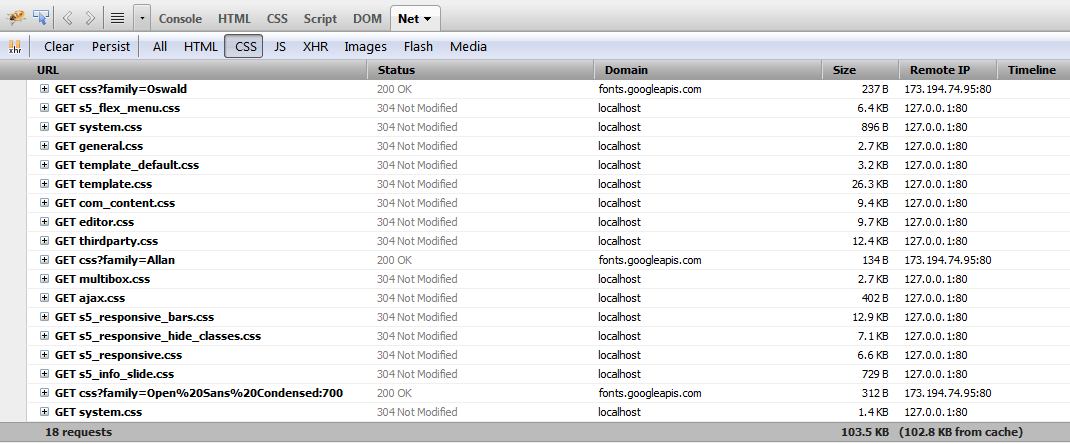Open the command line lines icon
This screenshot has width=1070, height=444.
117,18
